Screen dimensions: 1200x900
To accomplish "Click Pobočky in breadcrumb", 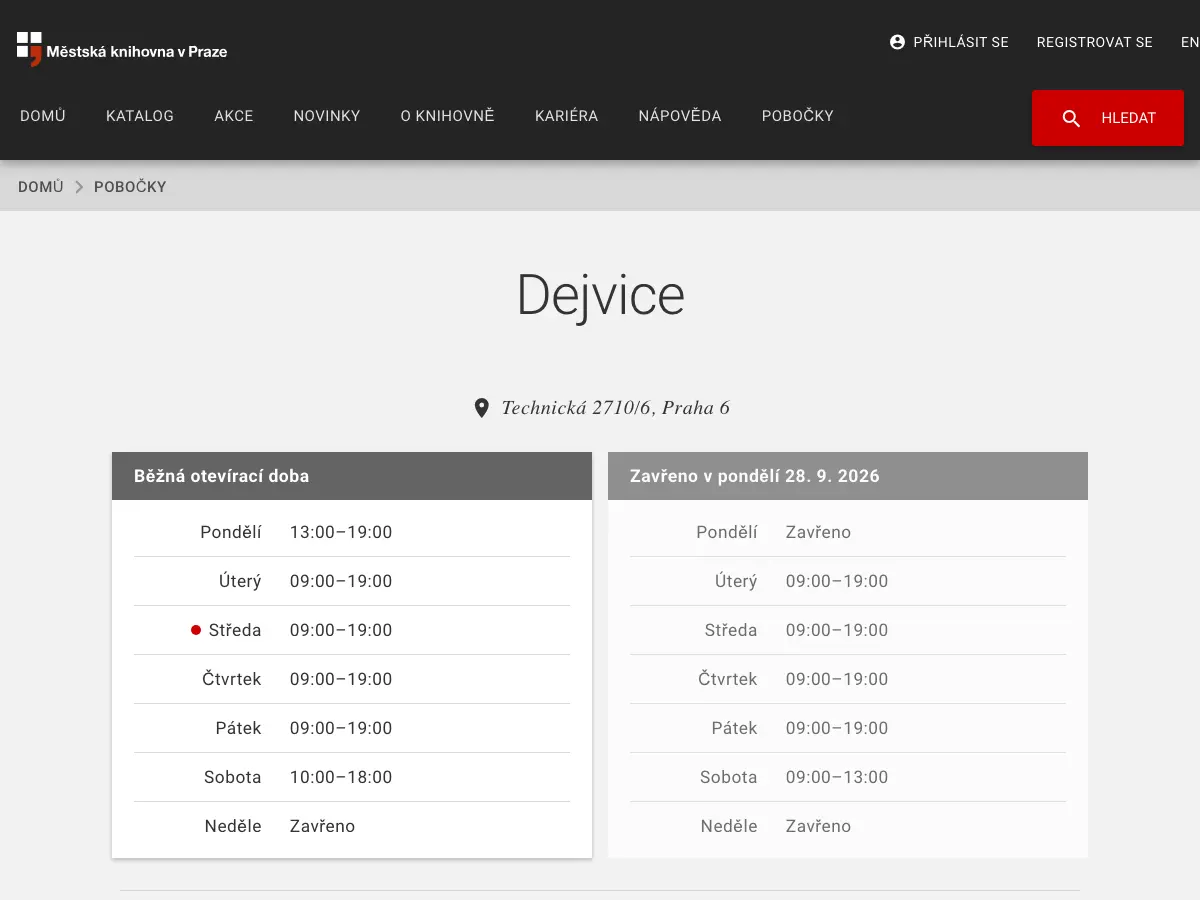I will pyautogui.click(x=130, y=187).
